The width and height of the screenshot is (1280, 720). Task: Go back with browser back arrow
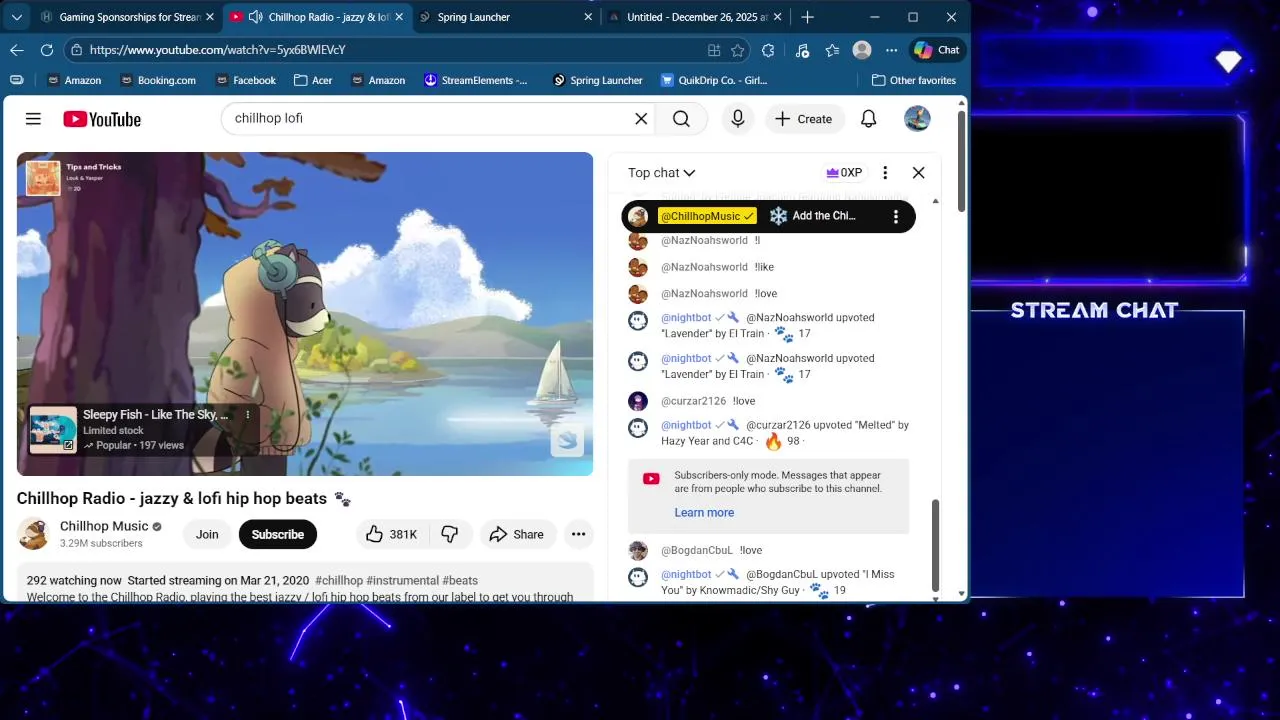click(x=17, y=50)
